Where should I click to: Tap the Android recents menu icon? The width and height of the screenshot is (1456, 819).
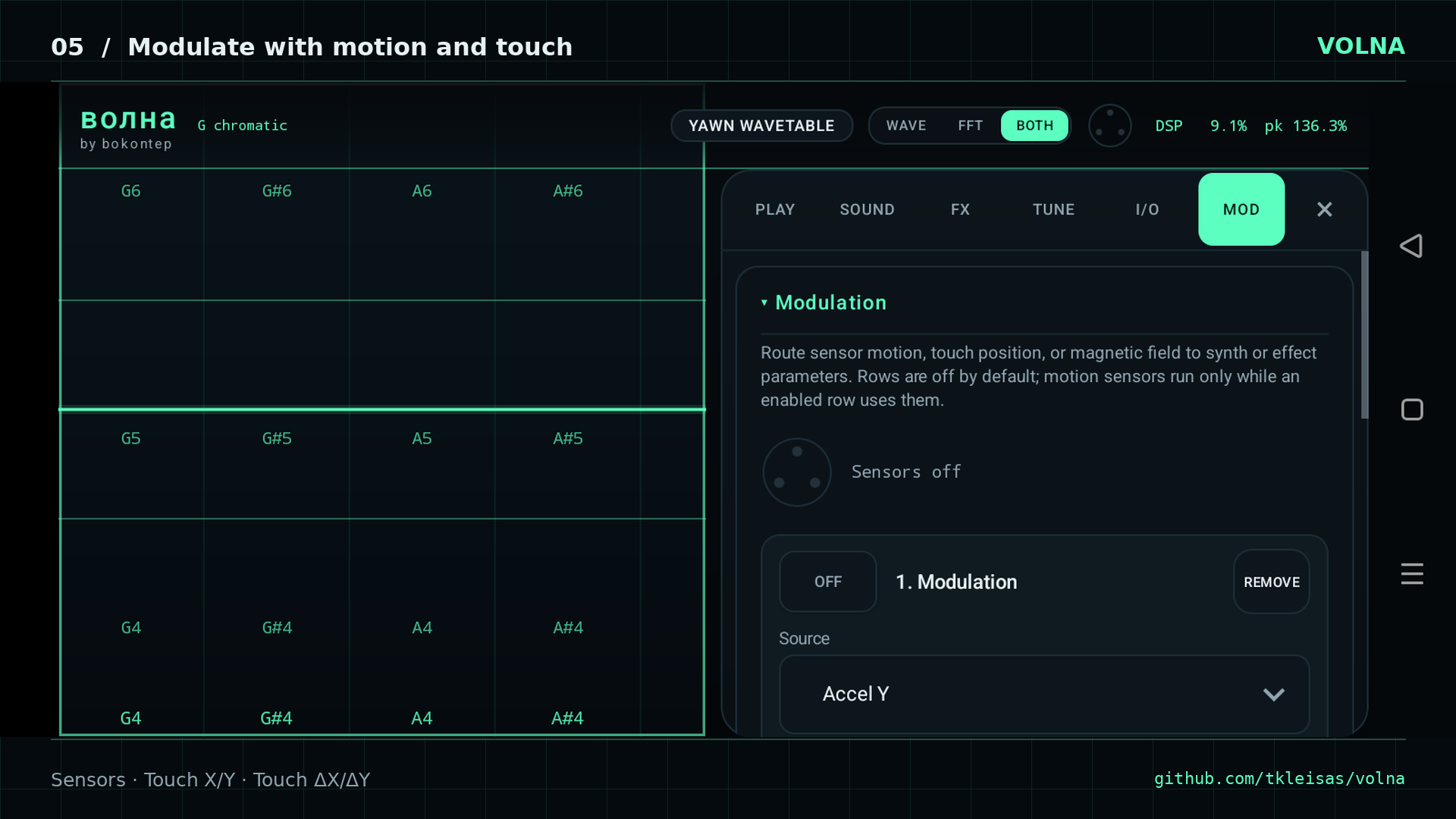point(1411,574)
